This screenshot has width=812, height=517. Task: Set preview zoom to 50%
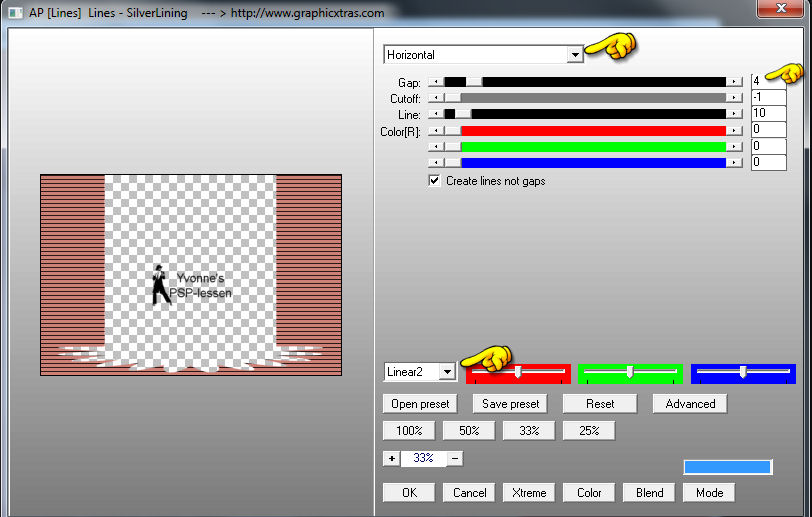point(469,430)
